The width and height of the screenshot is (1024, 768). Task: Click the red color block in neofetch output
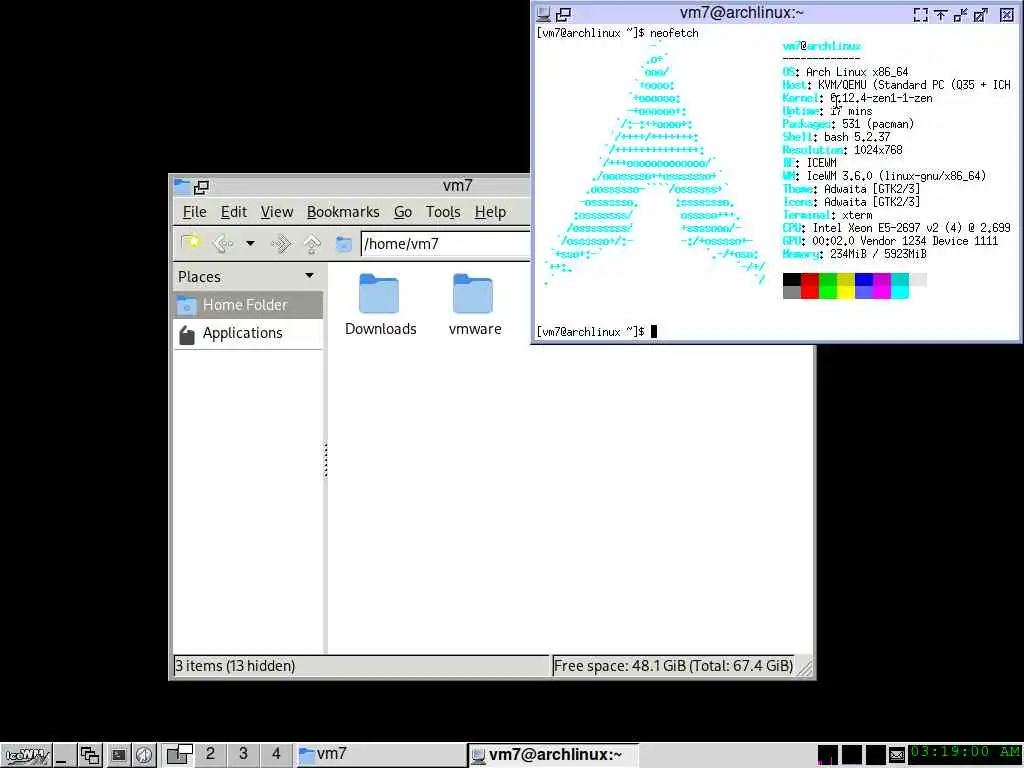click(810, 286)
